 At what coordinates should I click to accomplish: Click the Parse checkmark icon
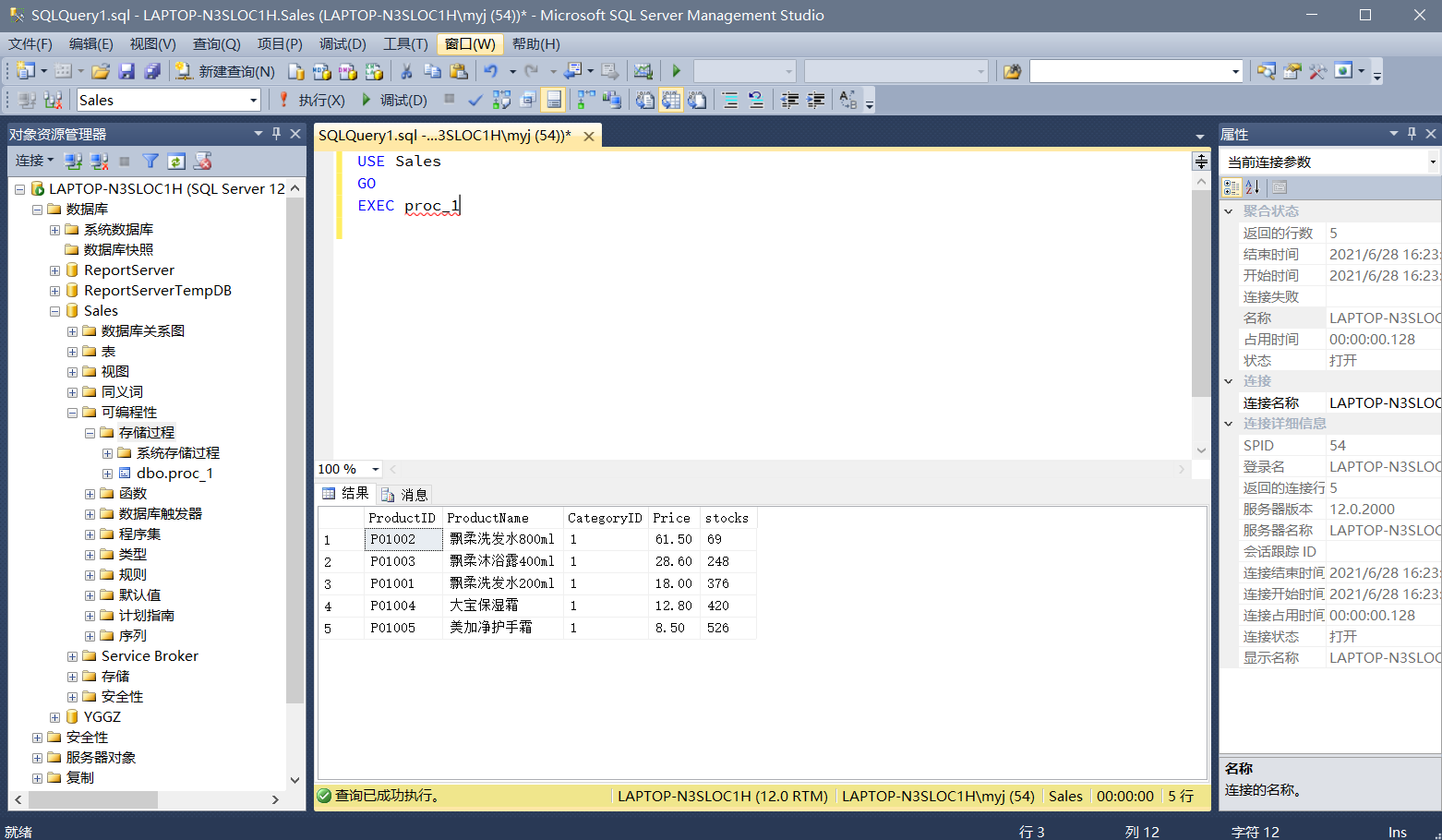475,100
